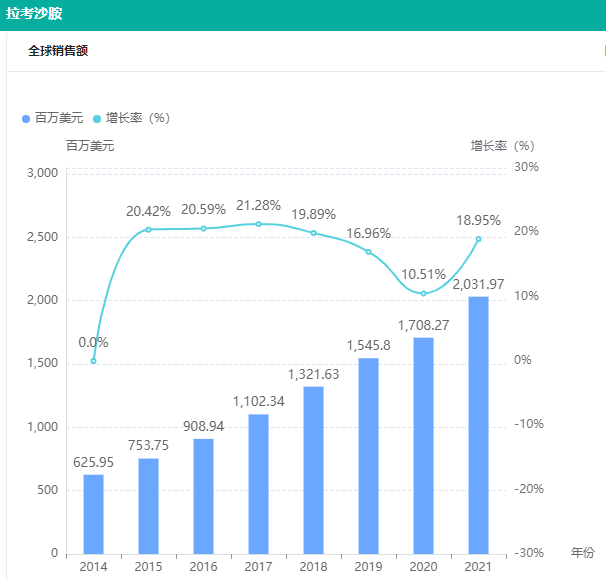
Task: Select the 2017 growth rate point
Action: 259,224
